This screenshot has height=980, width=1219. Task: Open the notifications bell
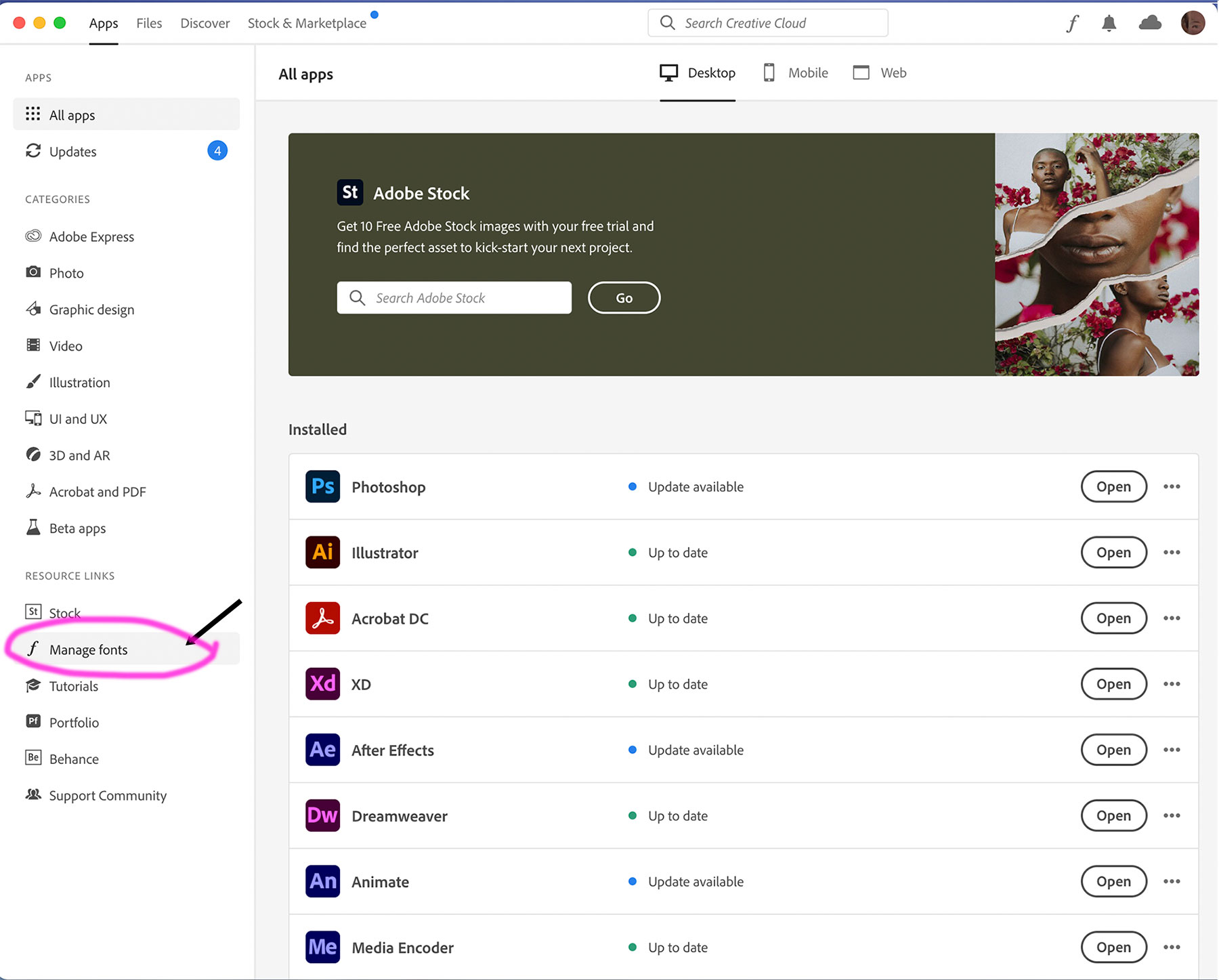1109,24
